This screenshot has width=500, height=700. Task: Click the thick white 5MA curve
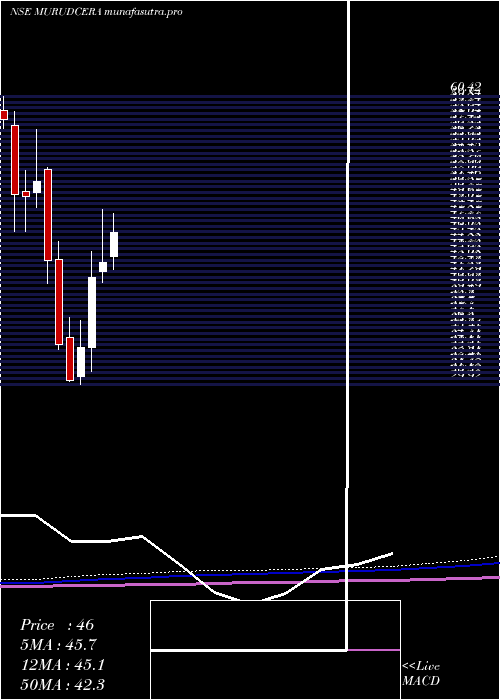pyautogui.click(x=196, y=558)
